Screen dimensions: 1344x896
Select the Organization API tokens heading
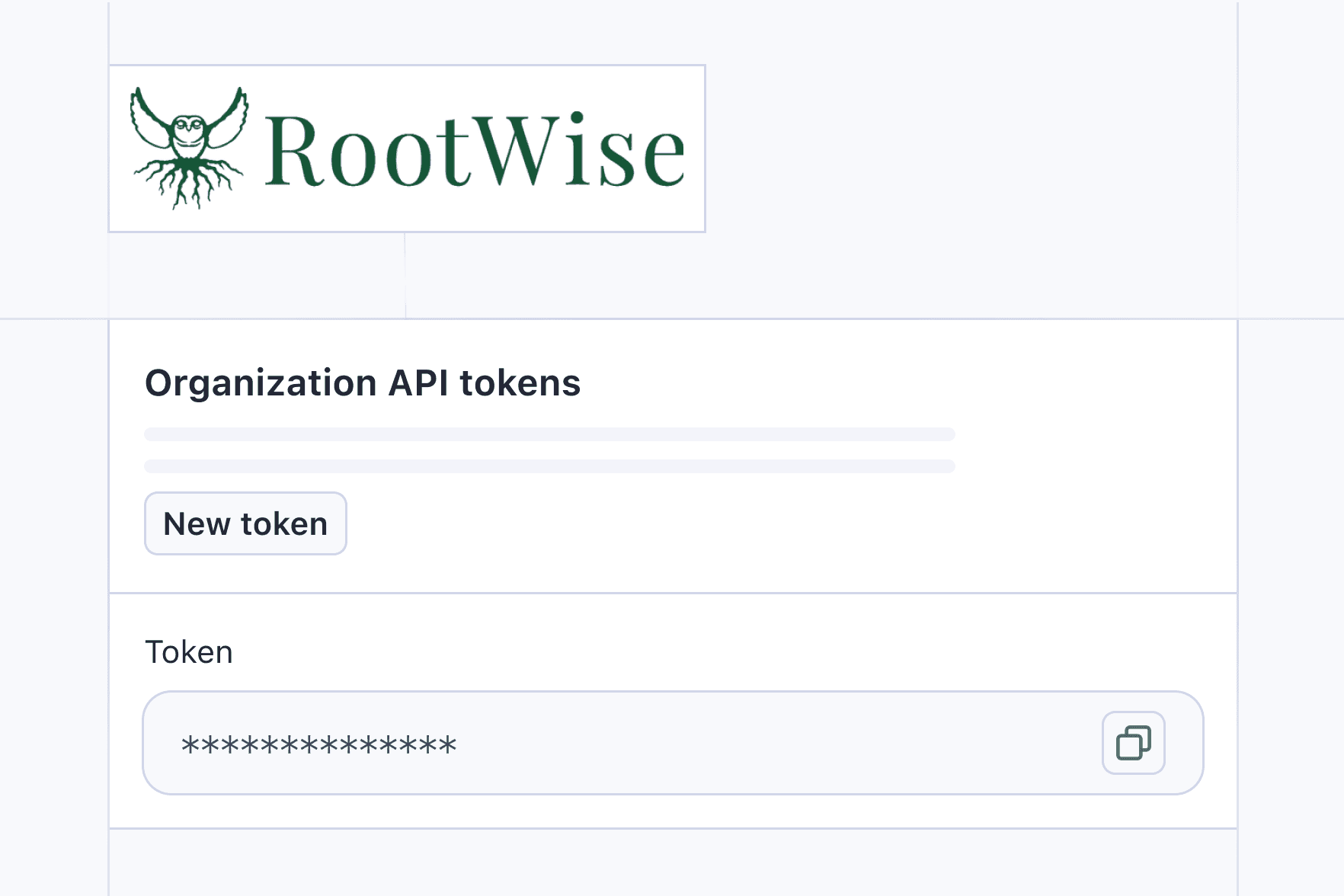tap(363, 382)
